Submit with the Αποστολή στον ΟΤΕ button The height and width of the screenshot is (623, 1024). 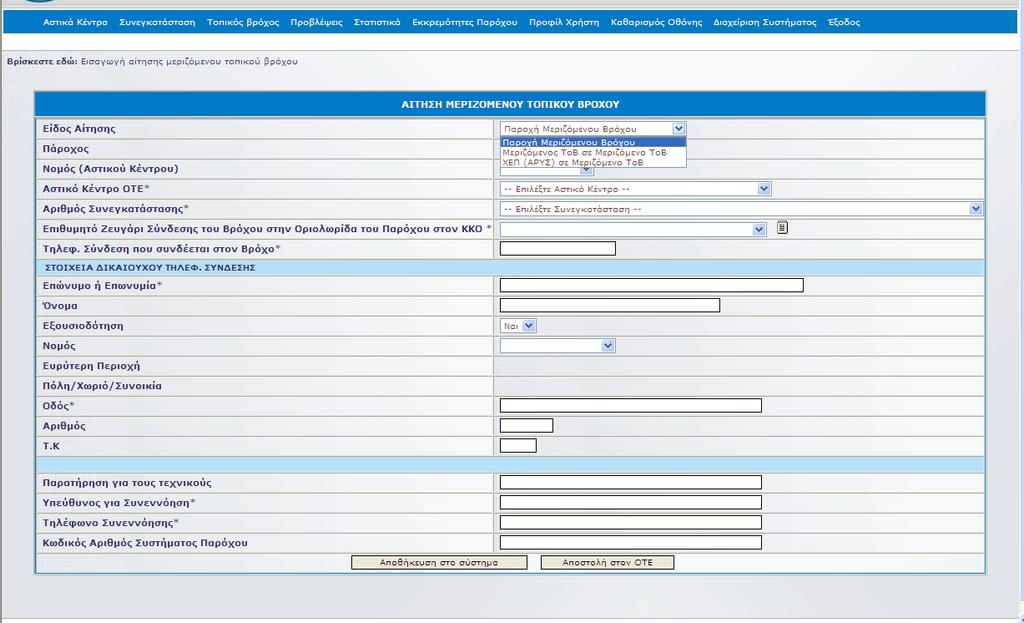[x=607, y=562]
